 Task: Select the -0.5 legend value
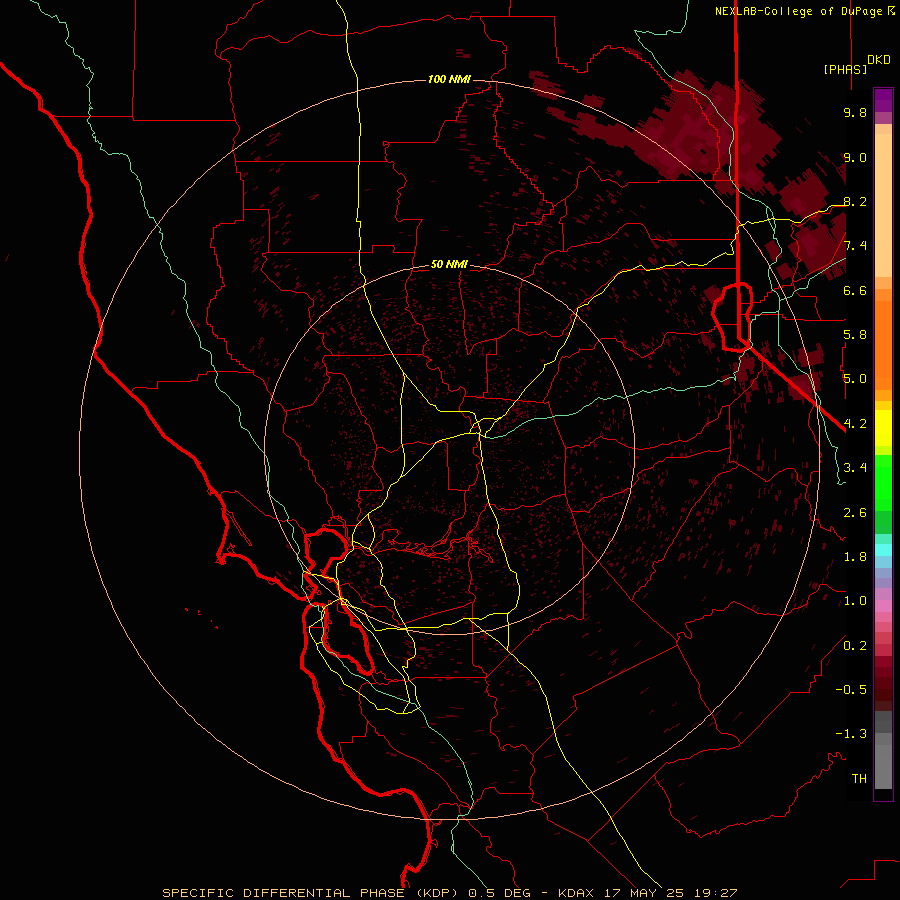(x=851, y=690)
